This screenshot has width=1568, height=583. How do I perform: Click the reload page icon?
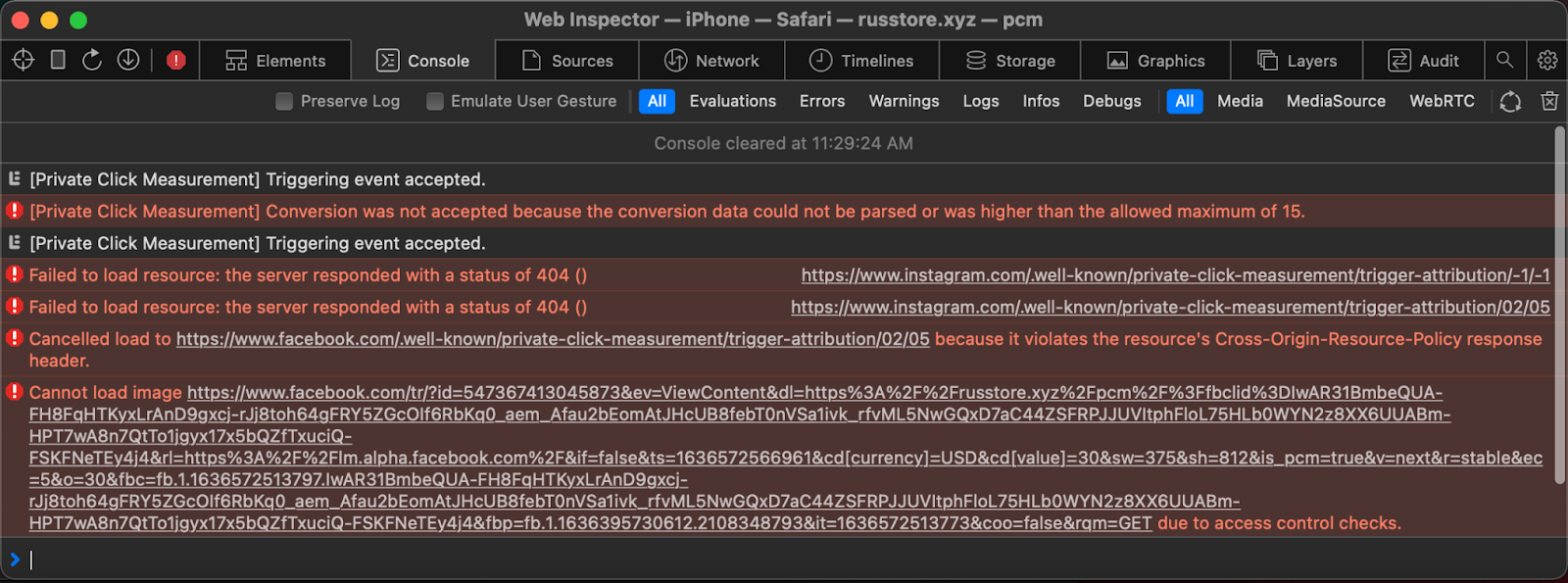pos(92,61)
